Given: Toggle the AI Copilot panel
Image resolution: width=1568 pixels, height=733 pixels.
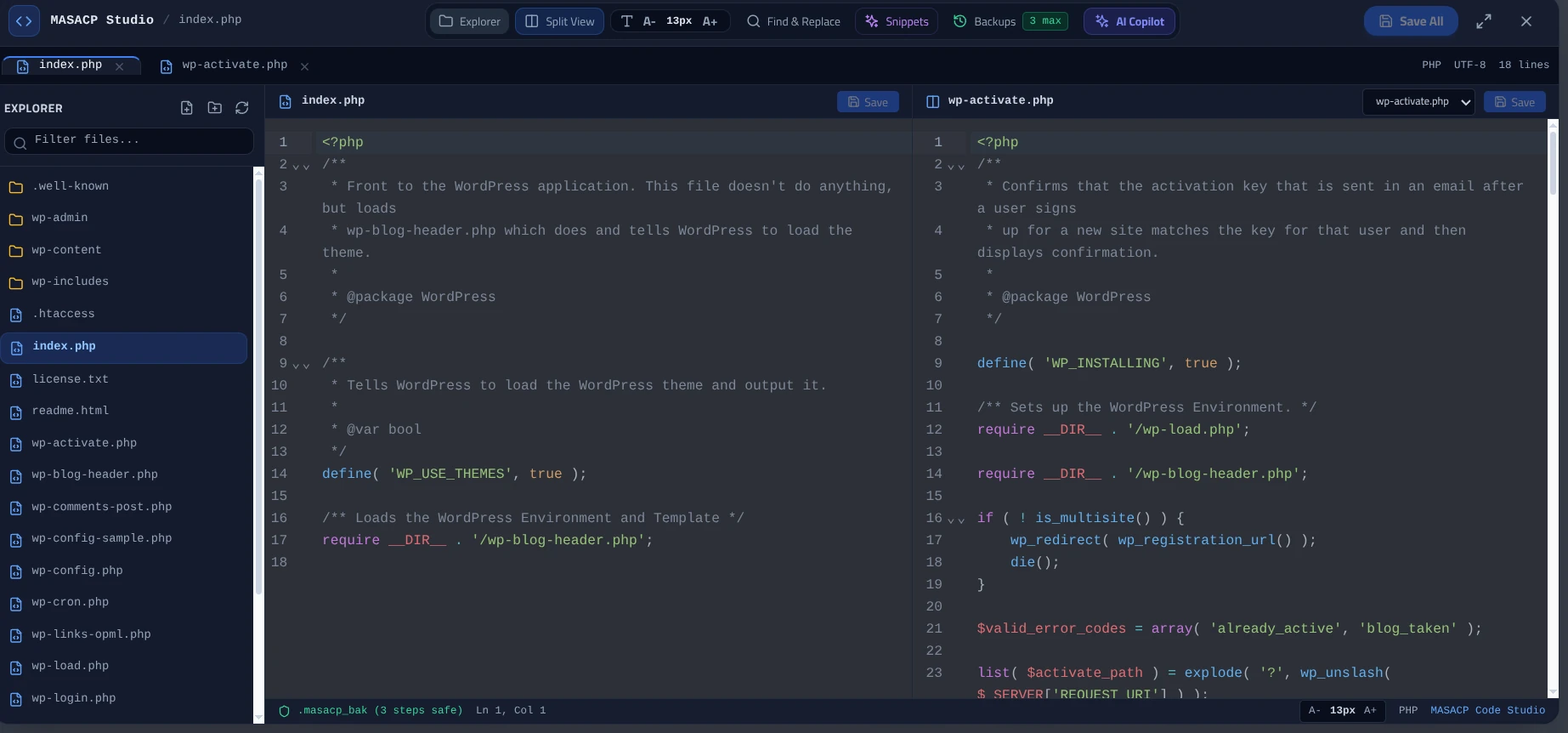Looking at the screenshot, I should [1129, 21].
